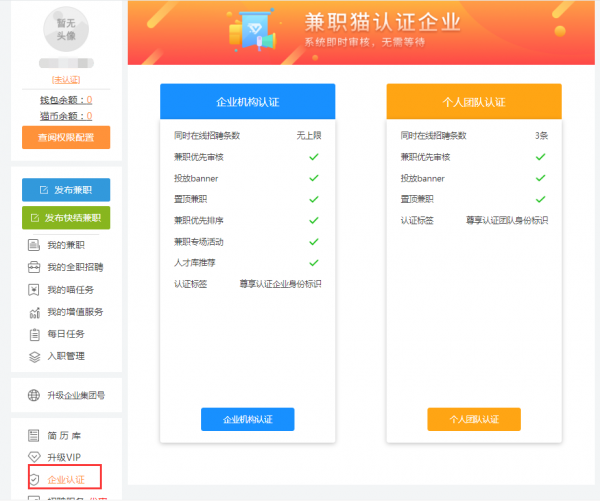Screen dimensions: 600x501
Task: Click checkmark beside 人才库推荐
Action: (x=314, y=263)
